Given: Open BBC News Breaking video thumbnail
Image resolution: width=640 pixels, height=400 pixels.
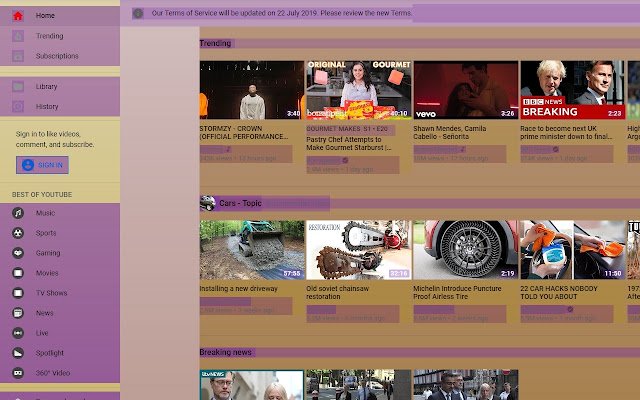Looking at the screenshot, I should [573, 90].
